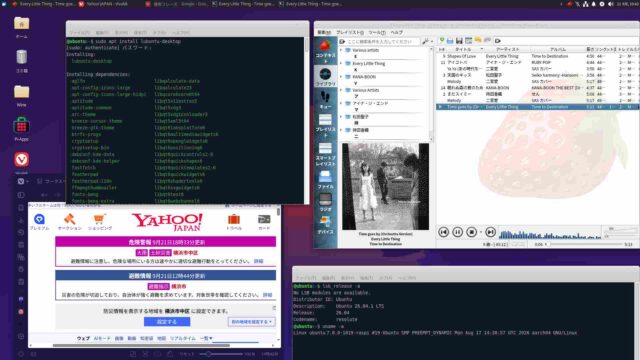Launch the Vivaldi desktop shortcut

pos(22,160)
